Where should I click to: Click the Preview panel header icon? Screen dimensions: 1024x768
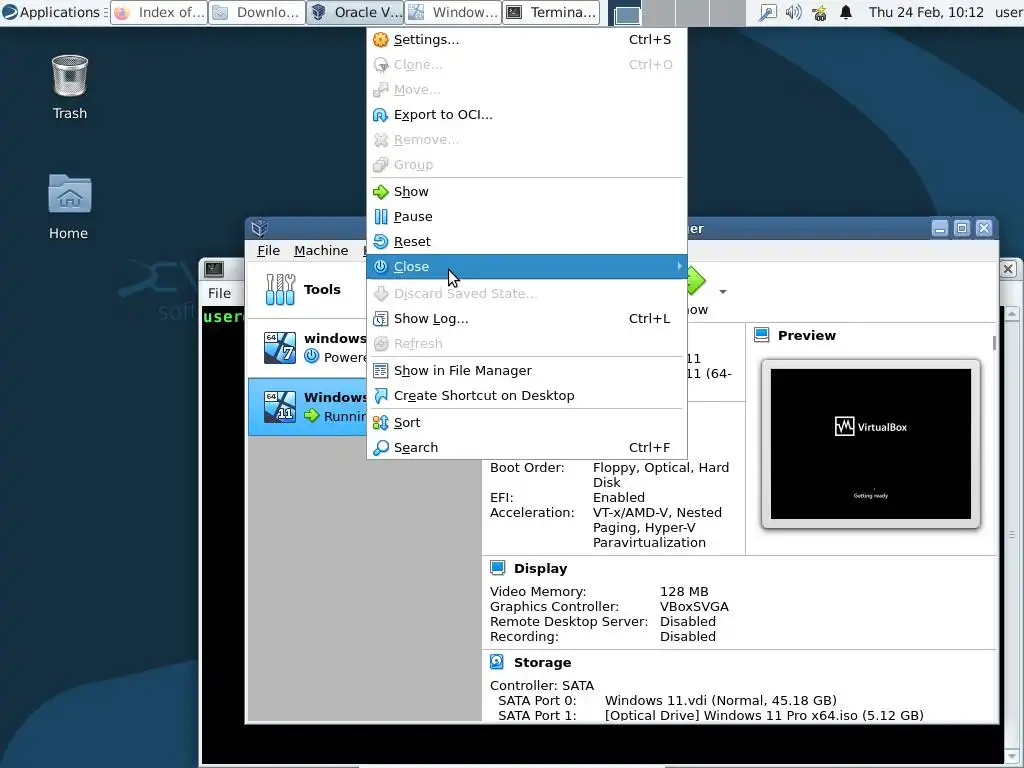[761, 336]
